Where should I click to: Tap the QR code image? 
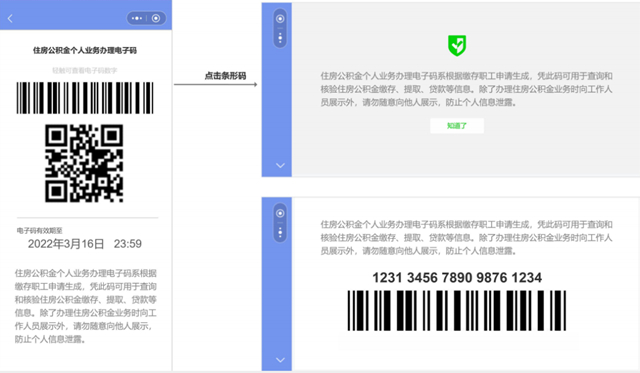pos(84,163)
